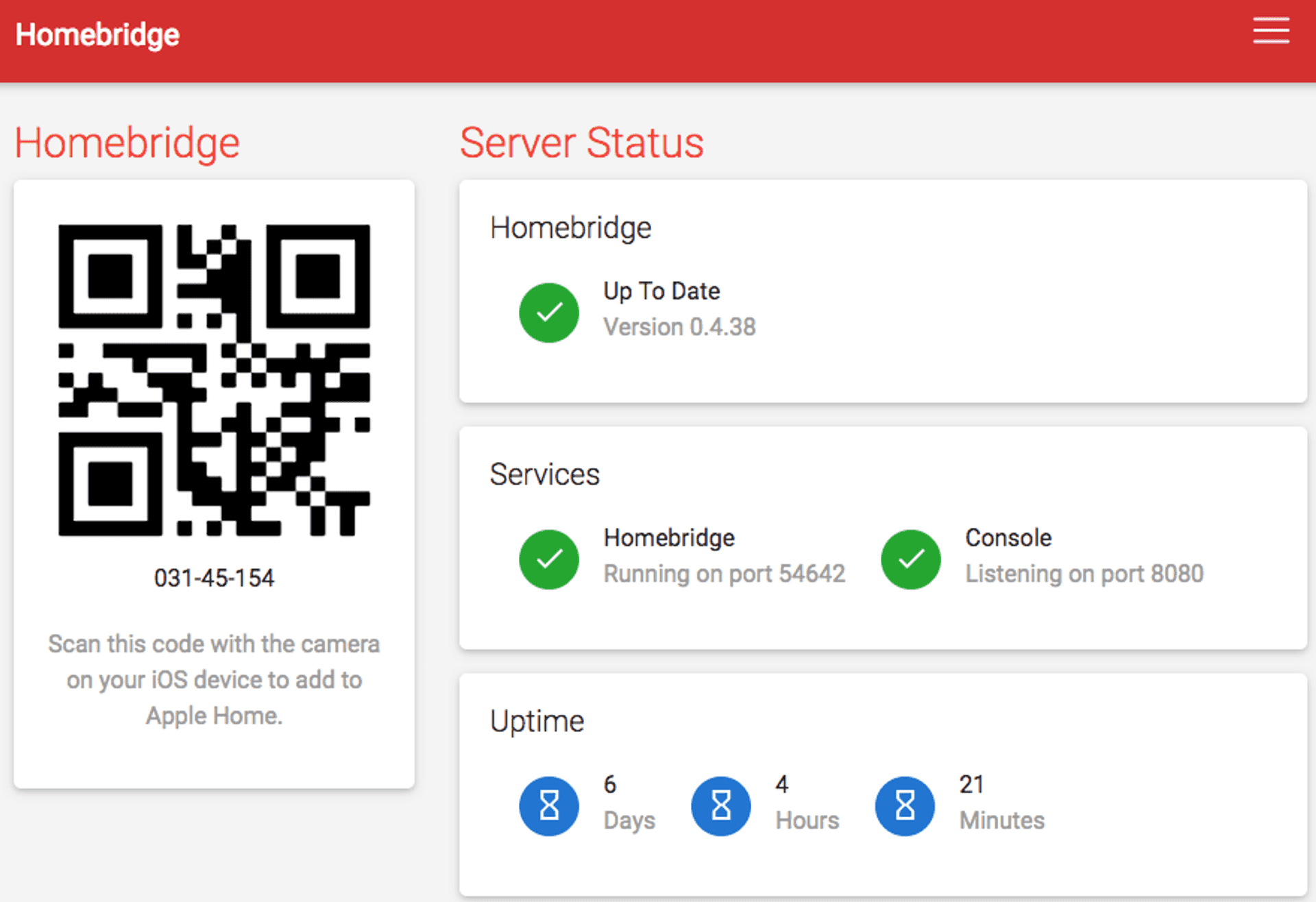
Task: Click the Homebridge up-to-date green checkmark
Action: 548,313
